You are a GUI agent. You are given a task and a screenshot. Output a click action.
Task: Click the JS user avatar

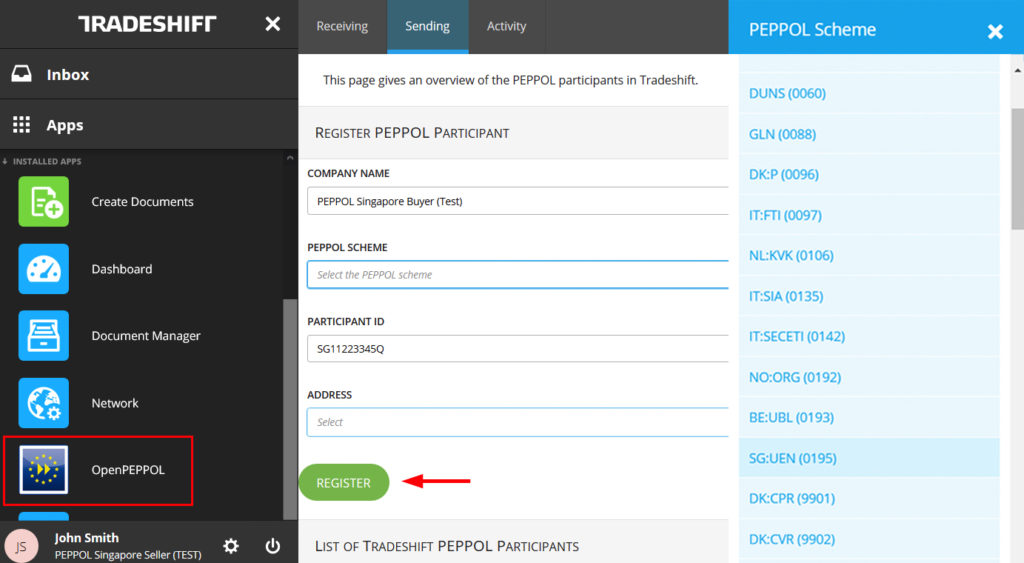[x=21, y=546]
